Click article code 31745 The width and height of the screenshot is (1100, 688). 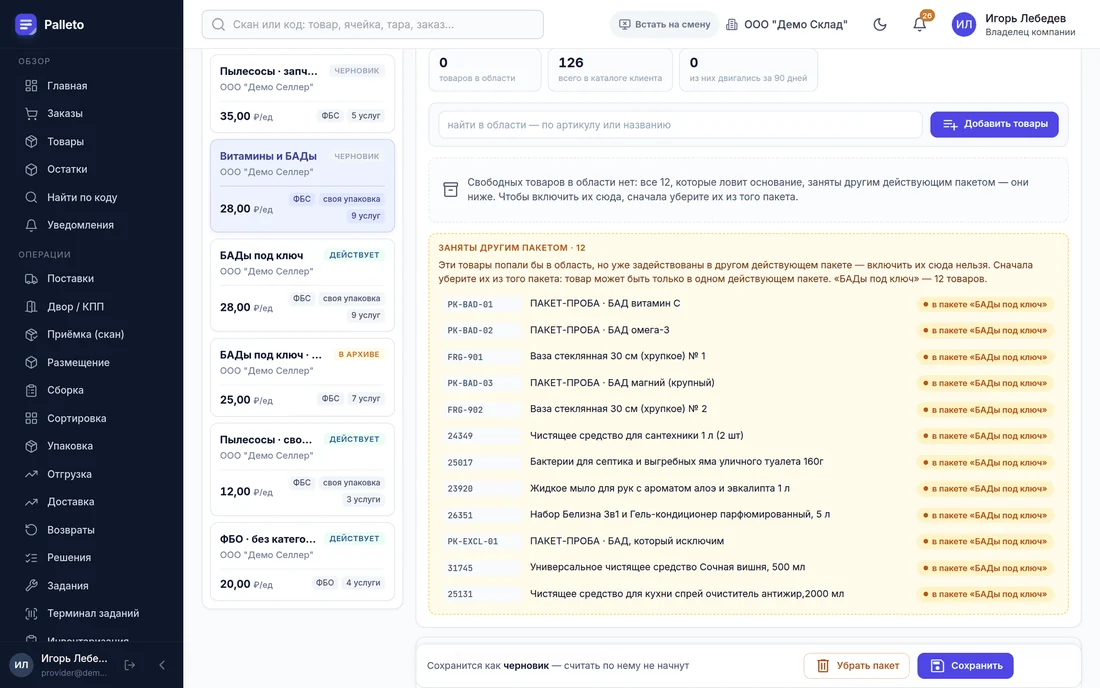(x=460, y=568)
